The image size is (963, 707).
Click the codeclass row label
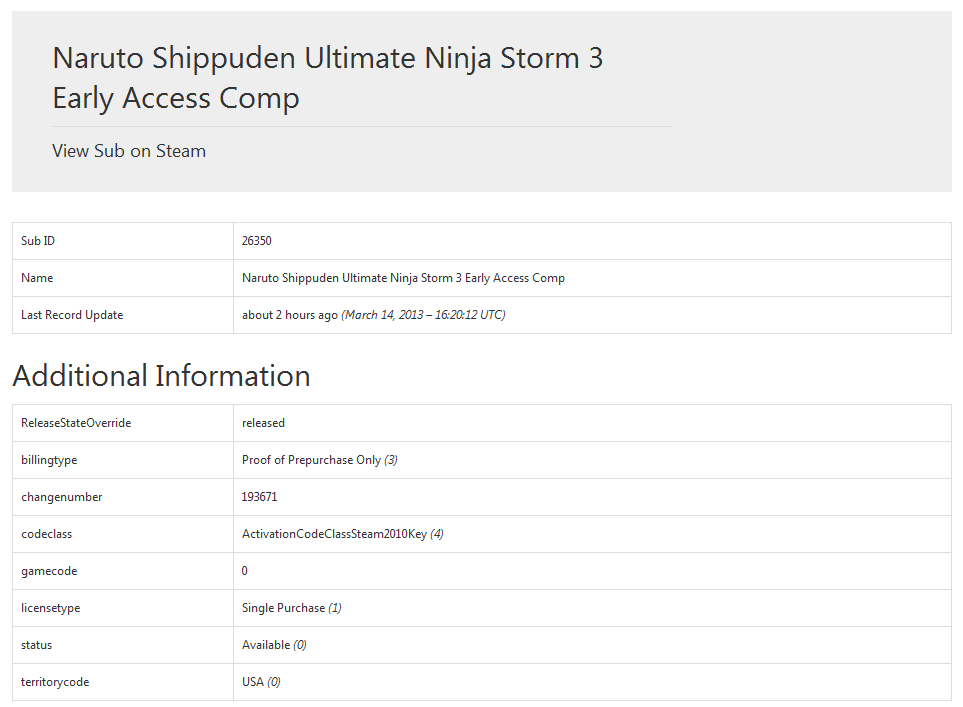pos(46,534)
